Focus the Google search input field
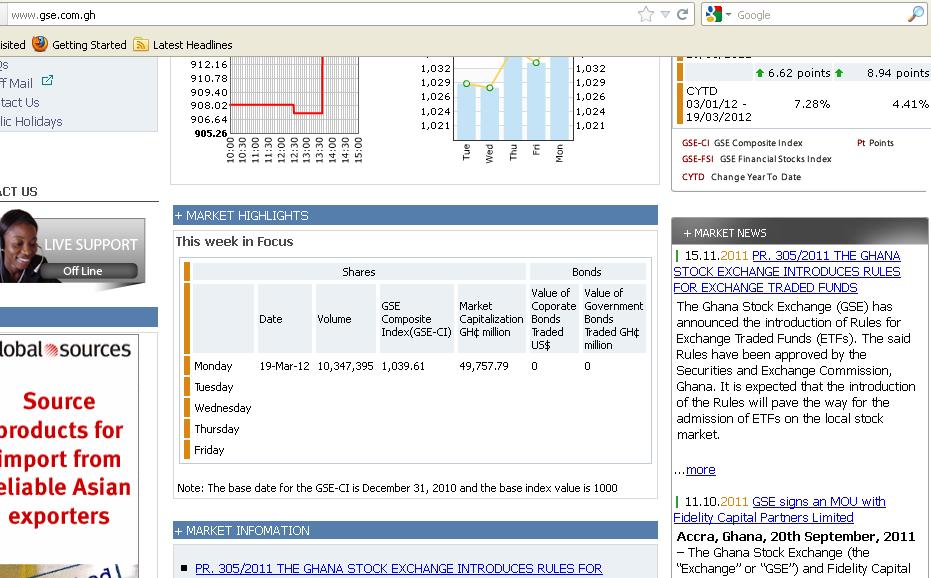Viewport: 931px width, 578px height. pyautogui.click(x=821, y=15)
